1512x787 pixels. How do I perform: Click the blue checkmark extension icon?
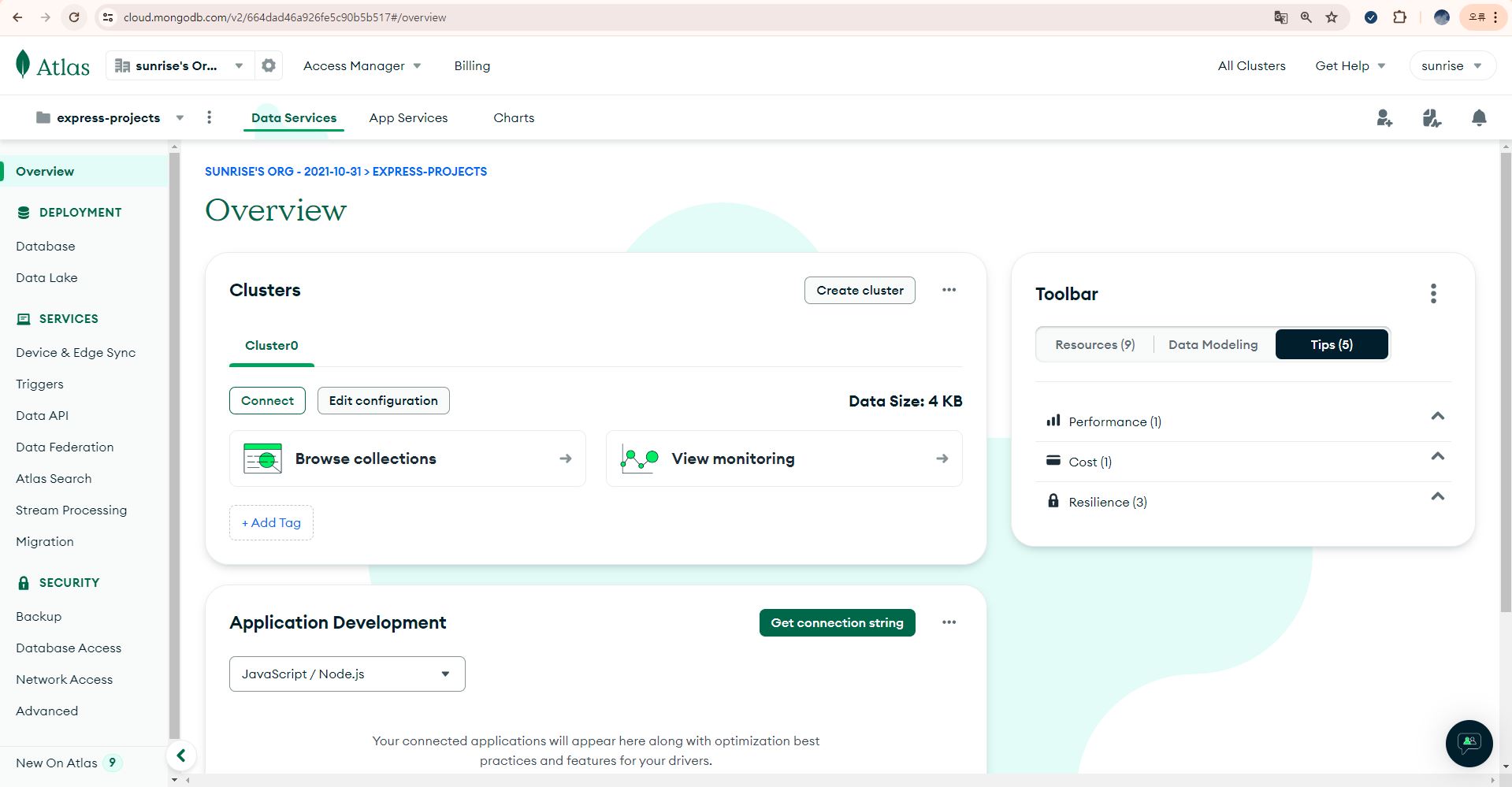pos(1371,17)
